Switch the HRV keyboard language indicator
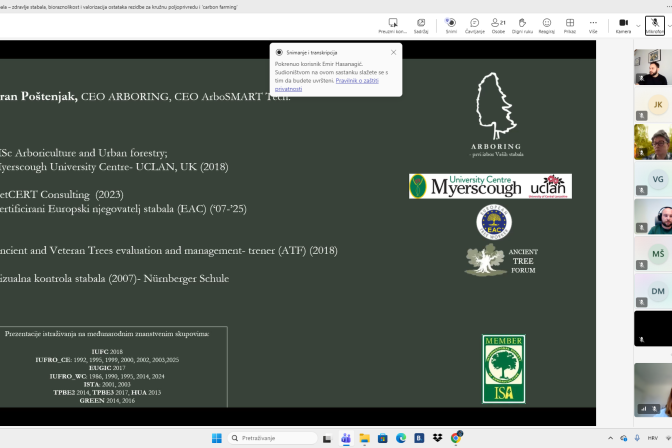This screenshot has height=448, width=672. (x=653, y=438)
